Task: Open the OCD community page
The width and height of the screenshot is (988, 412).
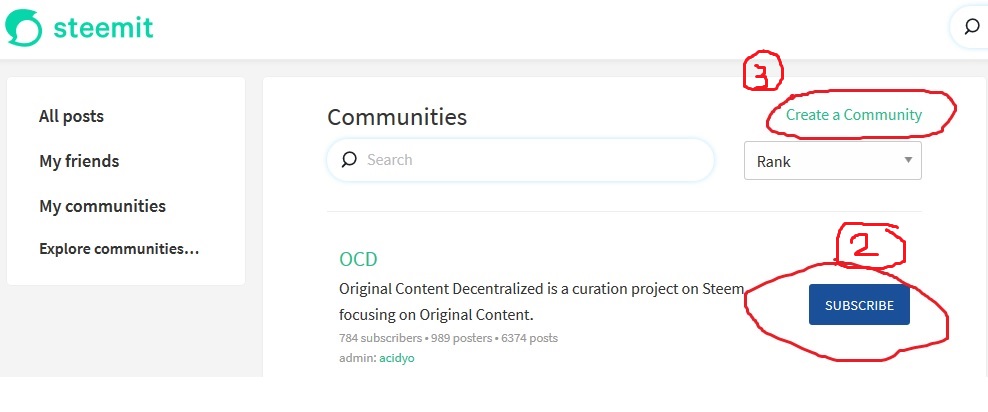Action: tap(358, 259)
